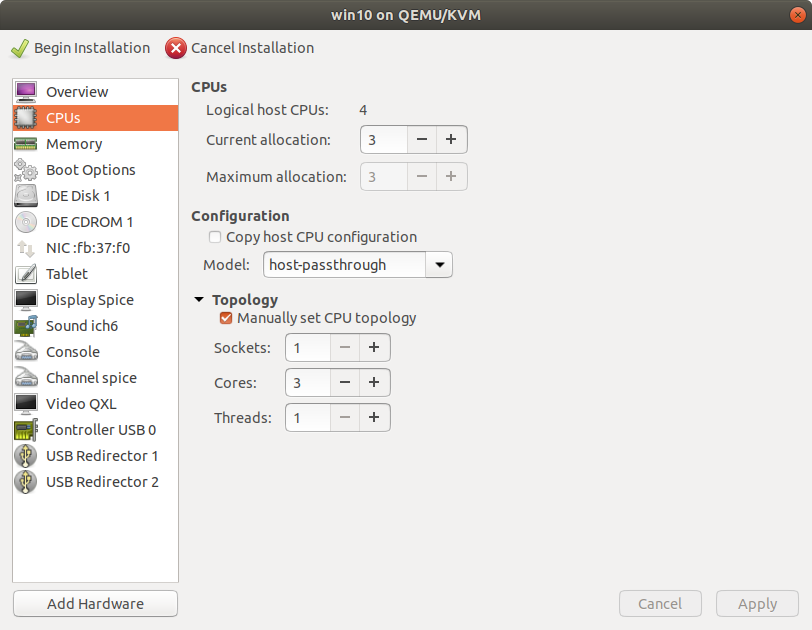The image size is (812, 630).
Task: Uncheck Manually set CPU topology
Action: (x=226, y=318)
